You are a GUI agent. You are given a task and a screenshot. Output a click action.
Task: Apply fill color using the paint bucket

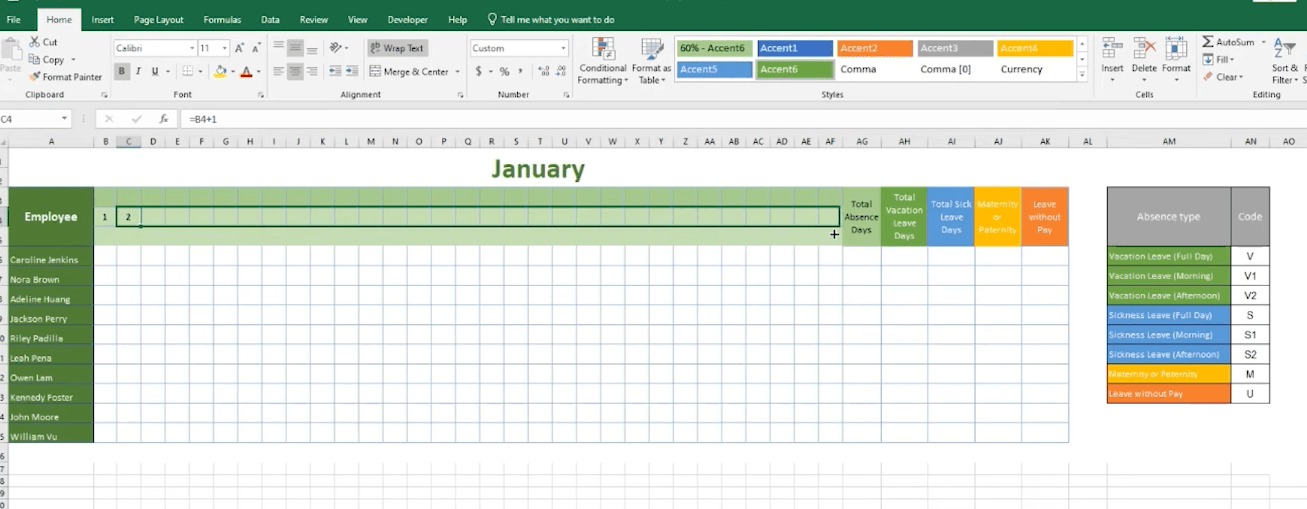[220, 71]
